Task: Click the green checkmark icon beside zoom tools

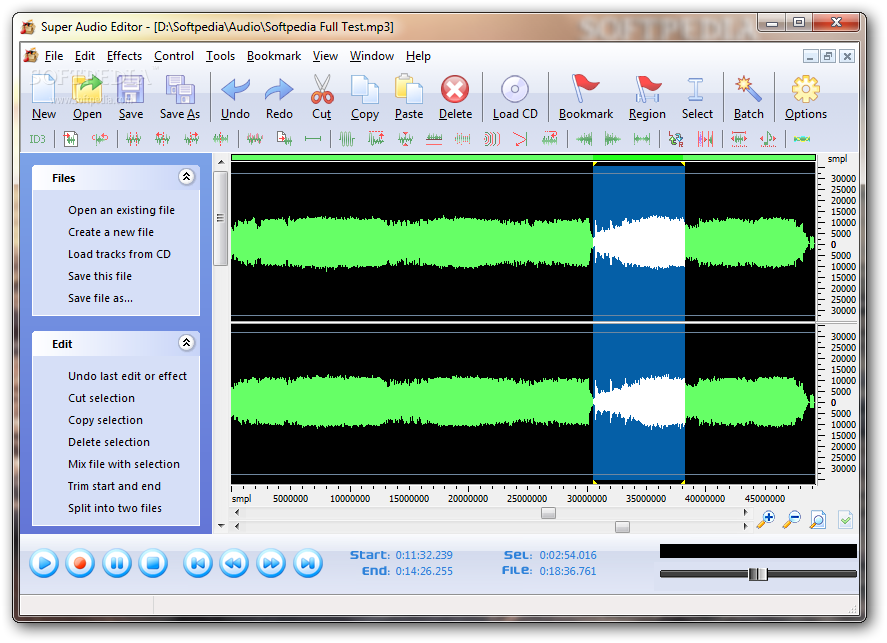Action: [845, 519]
